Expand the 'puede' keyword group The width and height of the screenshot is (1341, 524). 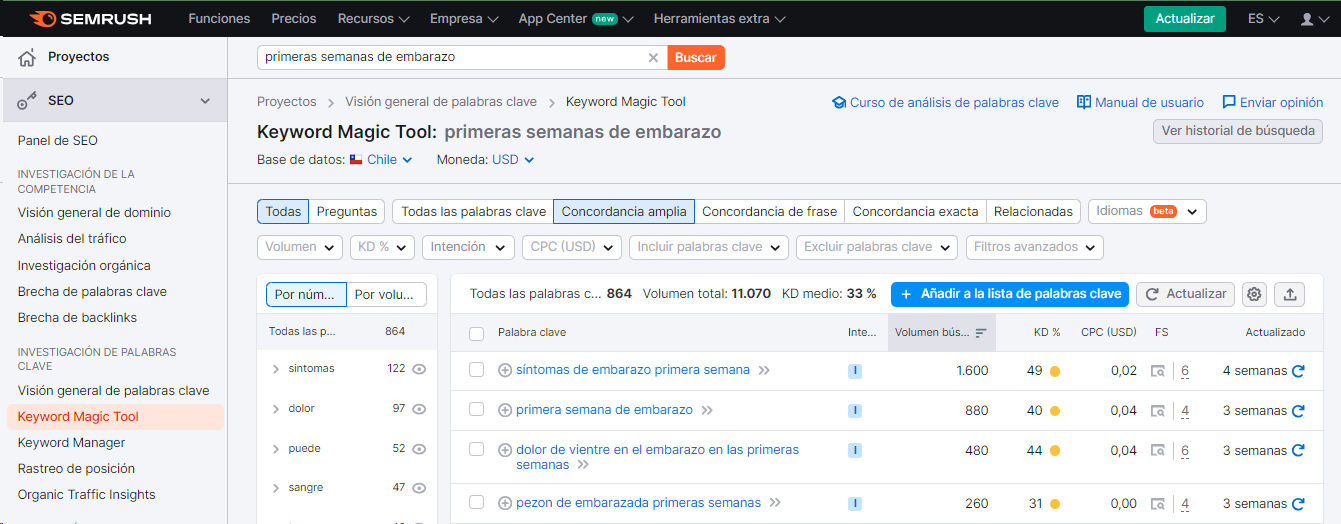pos(276,449)
